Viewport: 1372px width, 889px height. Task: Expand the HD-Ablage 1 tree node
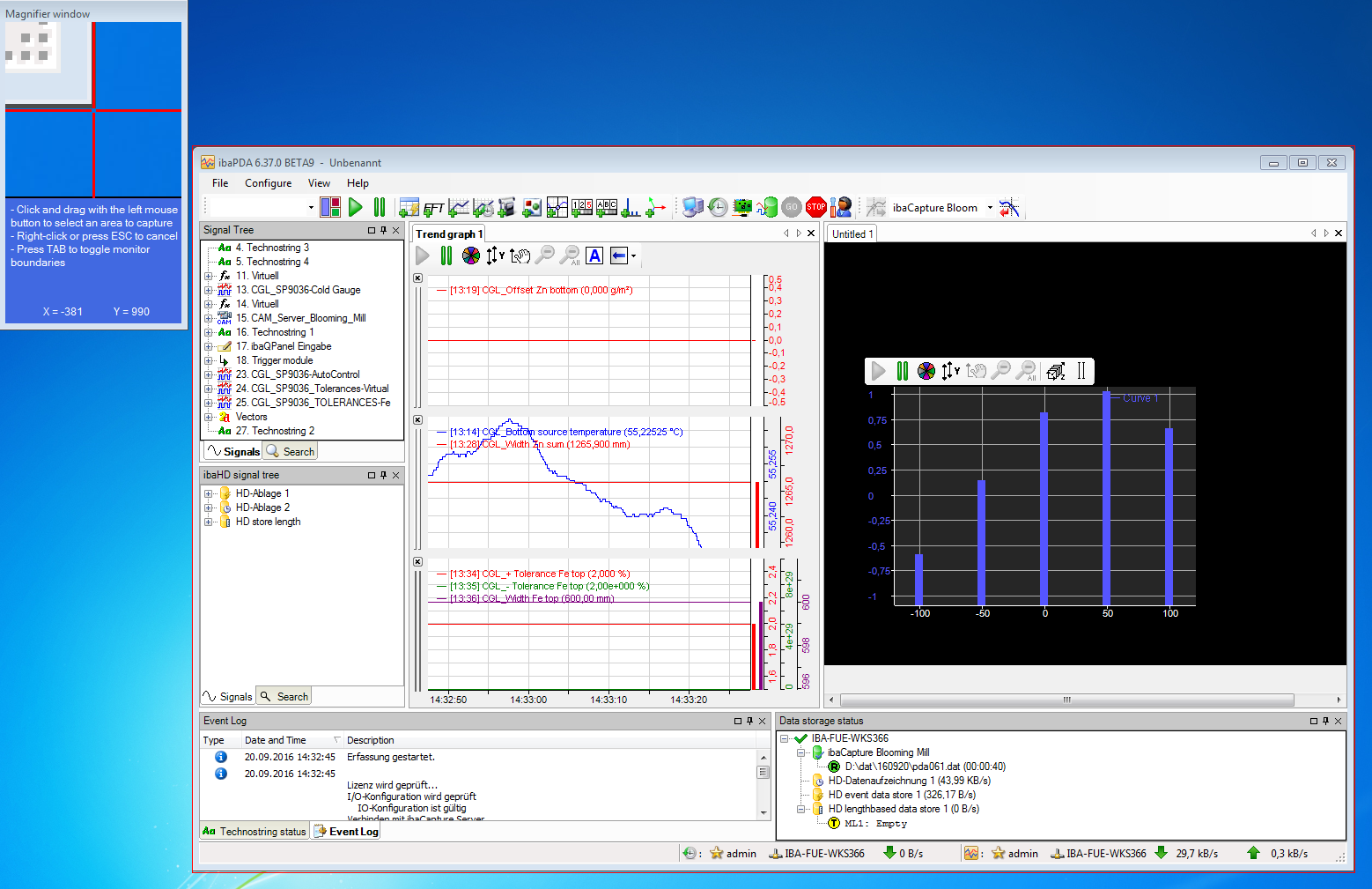point(209,494)
